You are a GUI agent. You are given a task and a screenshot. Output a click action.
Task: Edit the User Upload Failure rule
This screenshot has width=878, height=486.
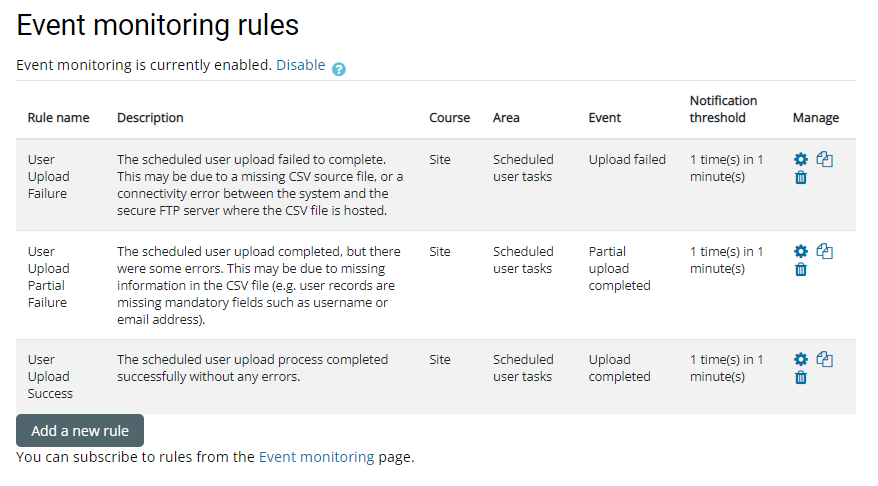(800, 160)
